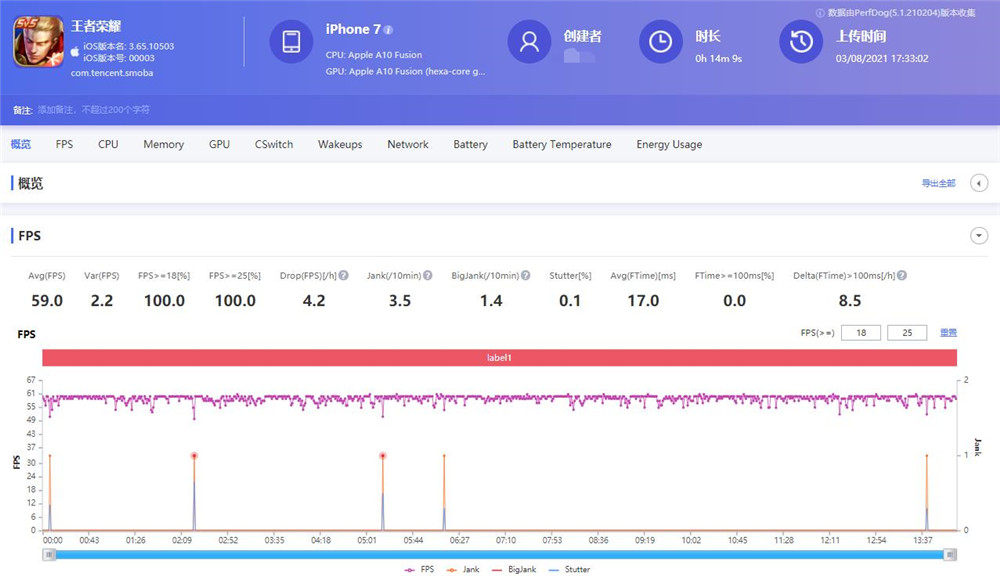Toggle Stutter series in chart legend

click(x=570, y=569)
